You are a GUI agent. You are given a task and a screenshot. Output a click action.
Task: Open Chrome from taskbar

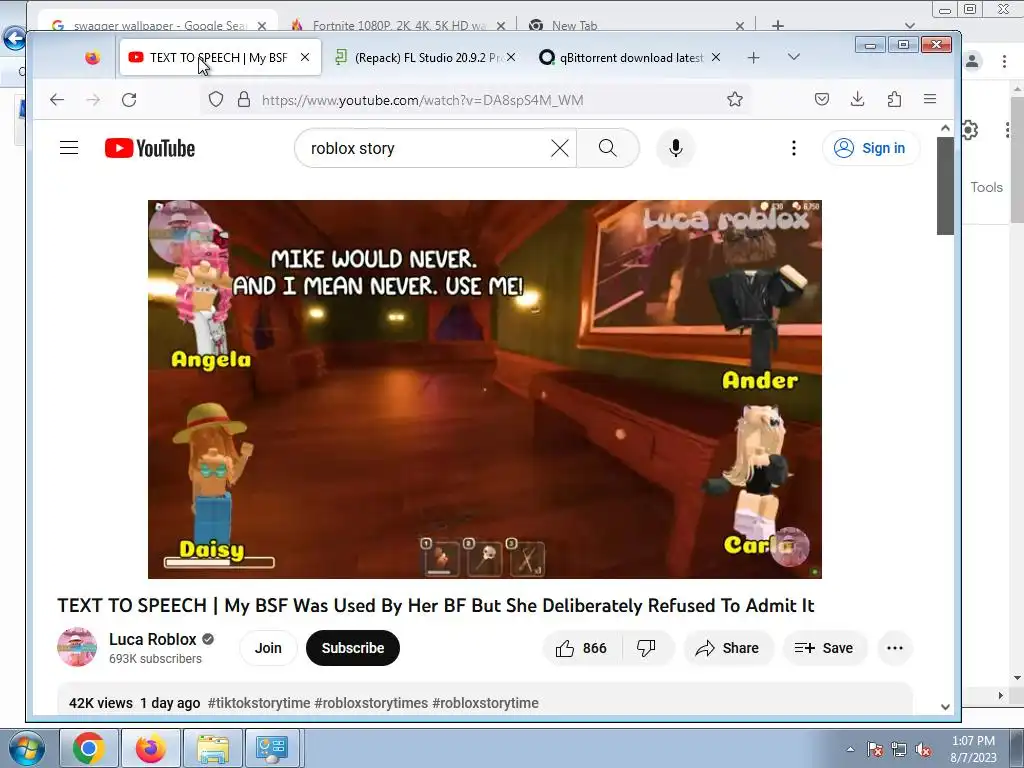coord(89,748)
